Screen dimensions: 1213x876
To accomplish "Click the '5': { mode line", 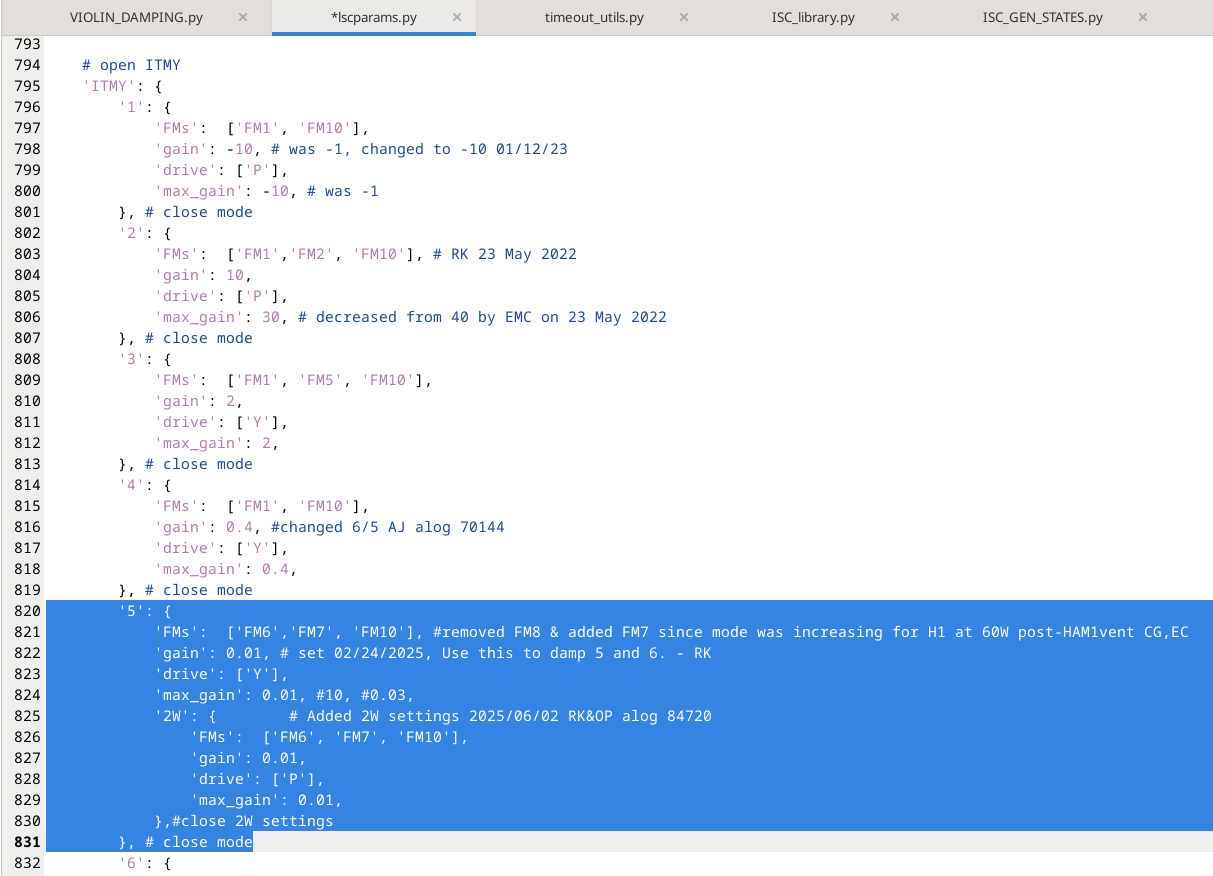I will [145, 611].
